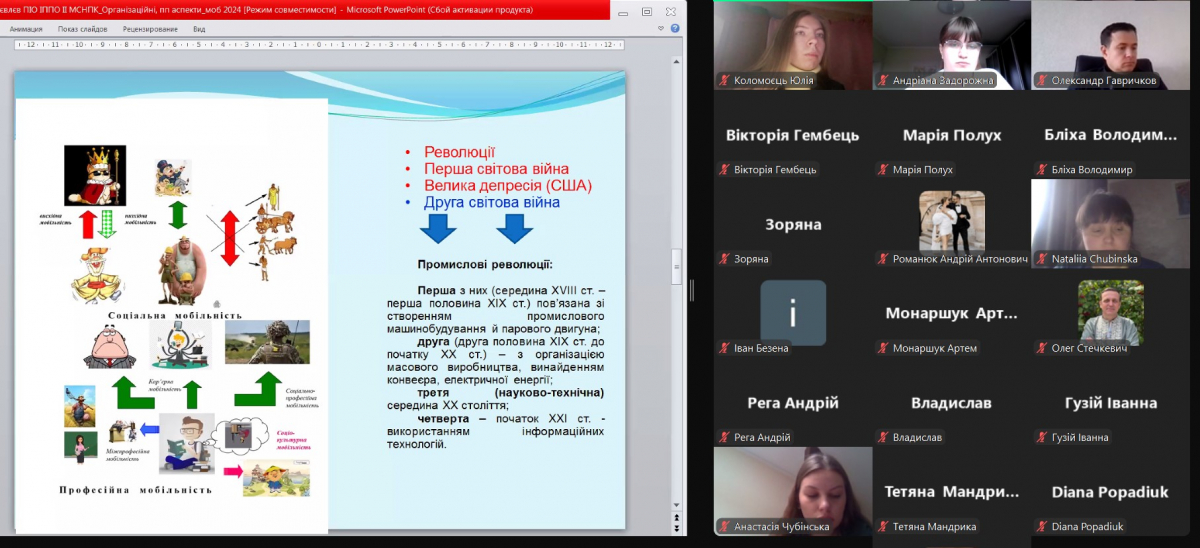
Task: Click the divider handle between slide and gallery
Action: coord(691,291)
